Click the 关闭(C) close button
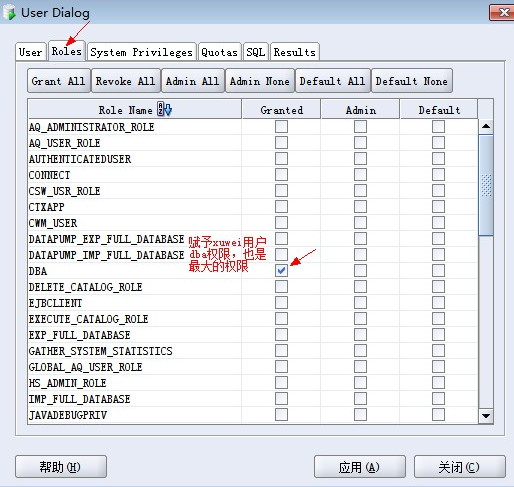 coord(460,467)
